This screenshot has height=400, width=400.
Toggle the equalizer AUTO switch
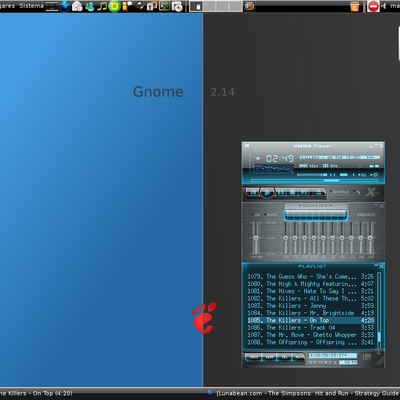point(270,215)
